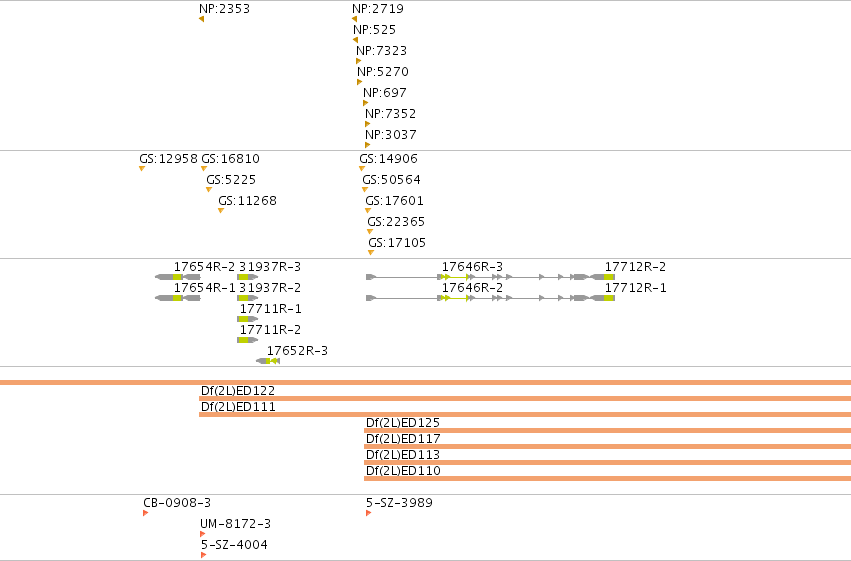
Task: Click the NP:2719 insertion marker triangle
Action: 354,19
